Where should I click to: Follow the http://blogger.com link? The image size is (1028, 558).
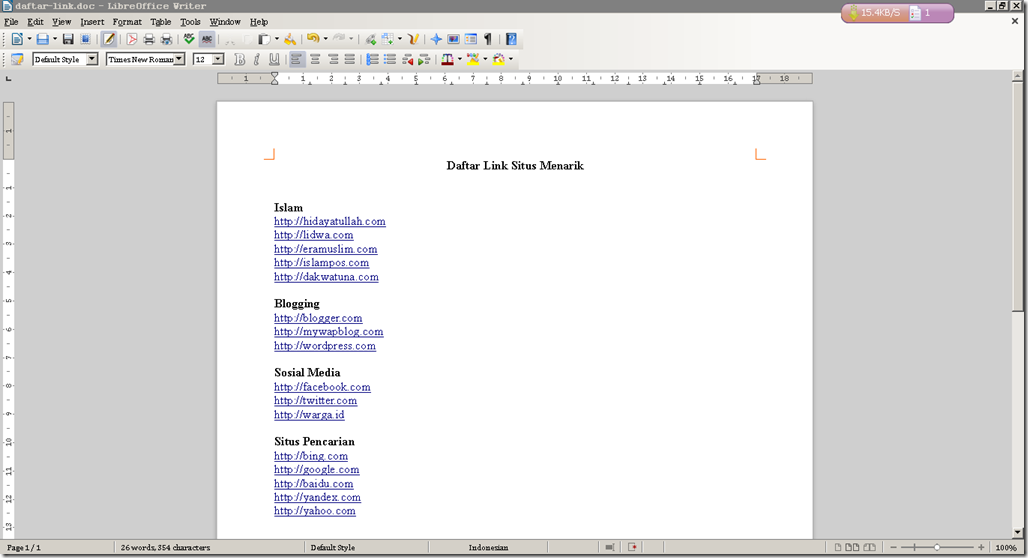click(x=318, y=318)
